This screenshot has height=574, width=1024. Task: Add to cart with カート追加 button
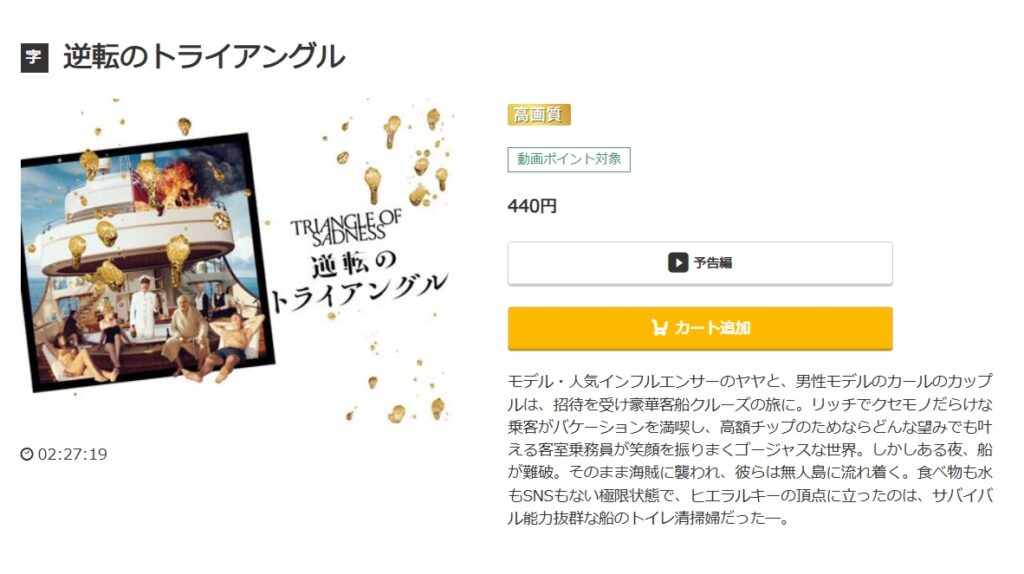pyautogui.click(x=700, y=328)
